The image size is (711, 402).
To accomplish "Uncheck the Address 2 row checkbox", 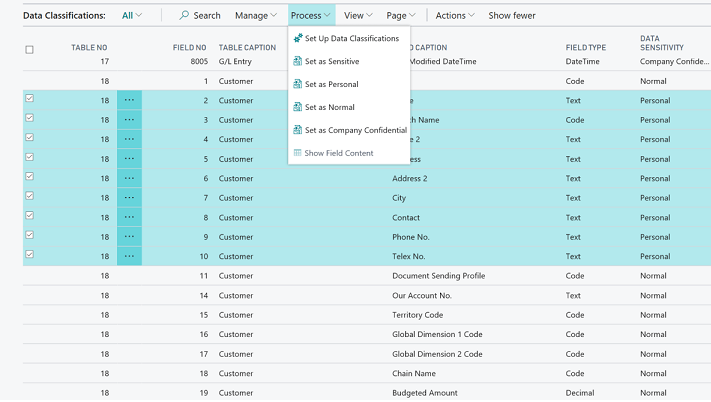I will [29, 176].
